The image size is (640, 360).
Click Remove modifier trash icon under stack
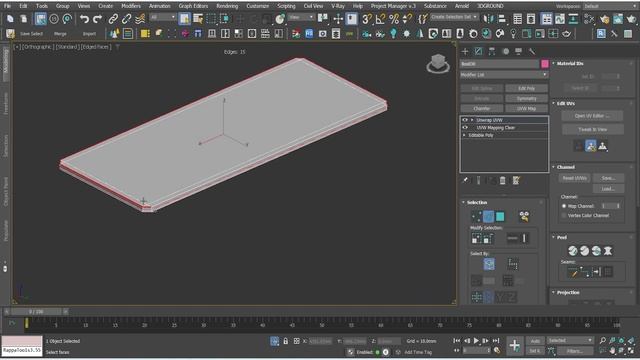point(503,180)
